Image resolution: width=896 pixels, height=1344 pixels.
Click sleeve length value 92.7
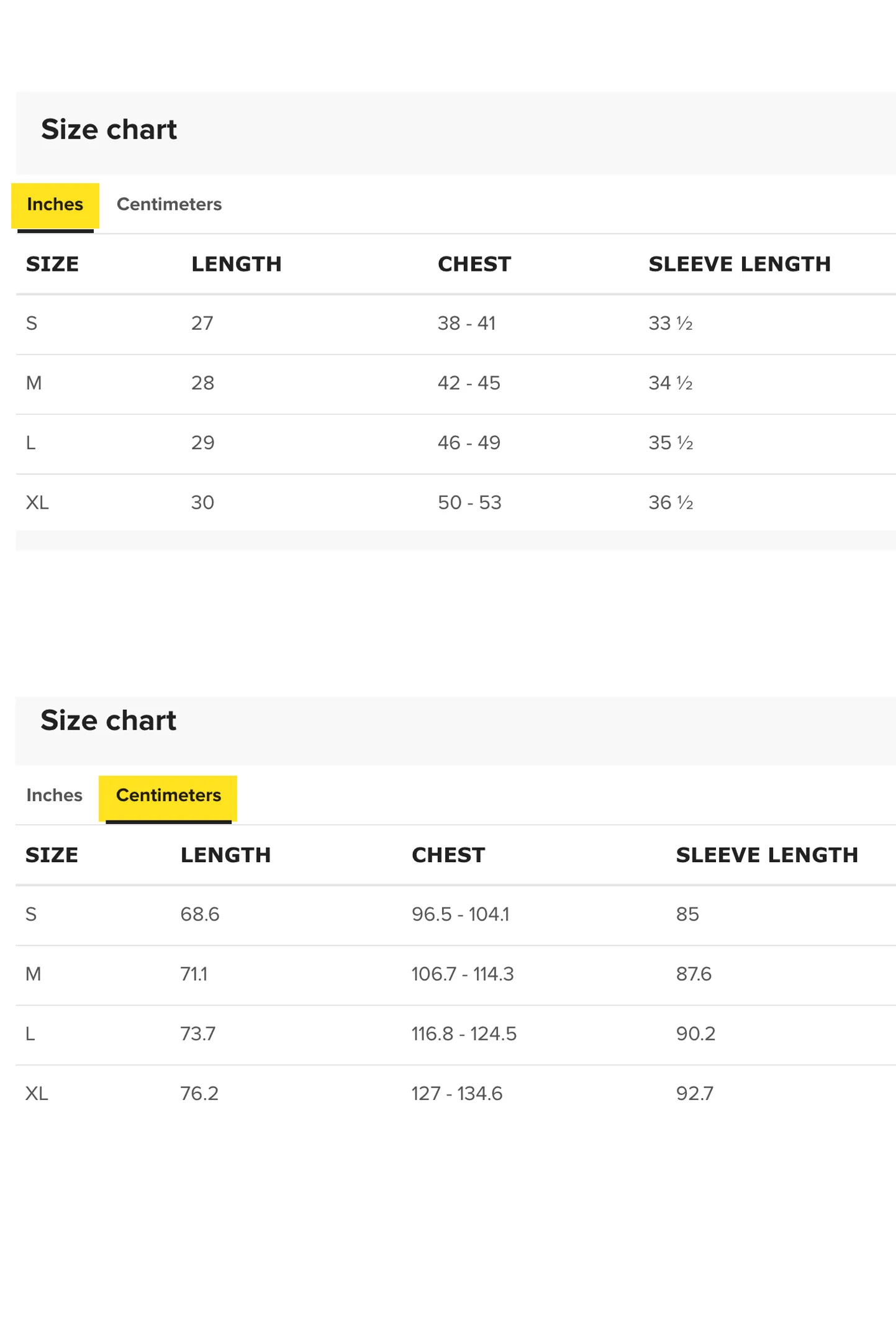coord(695,1093)
